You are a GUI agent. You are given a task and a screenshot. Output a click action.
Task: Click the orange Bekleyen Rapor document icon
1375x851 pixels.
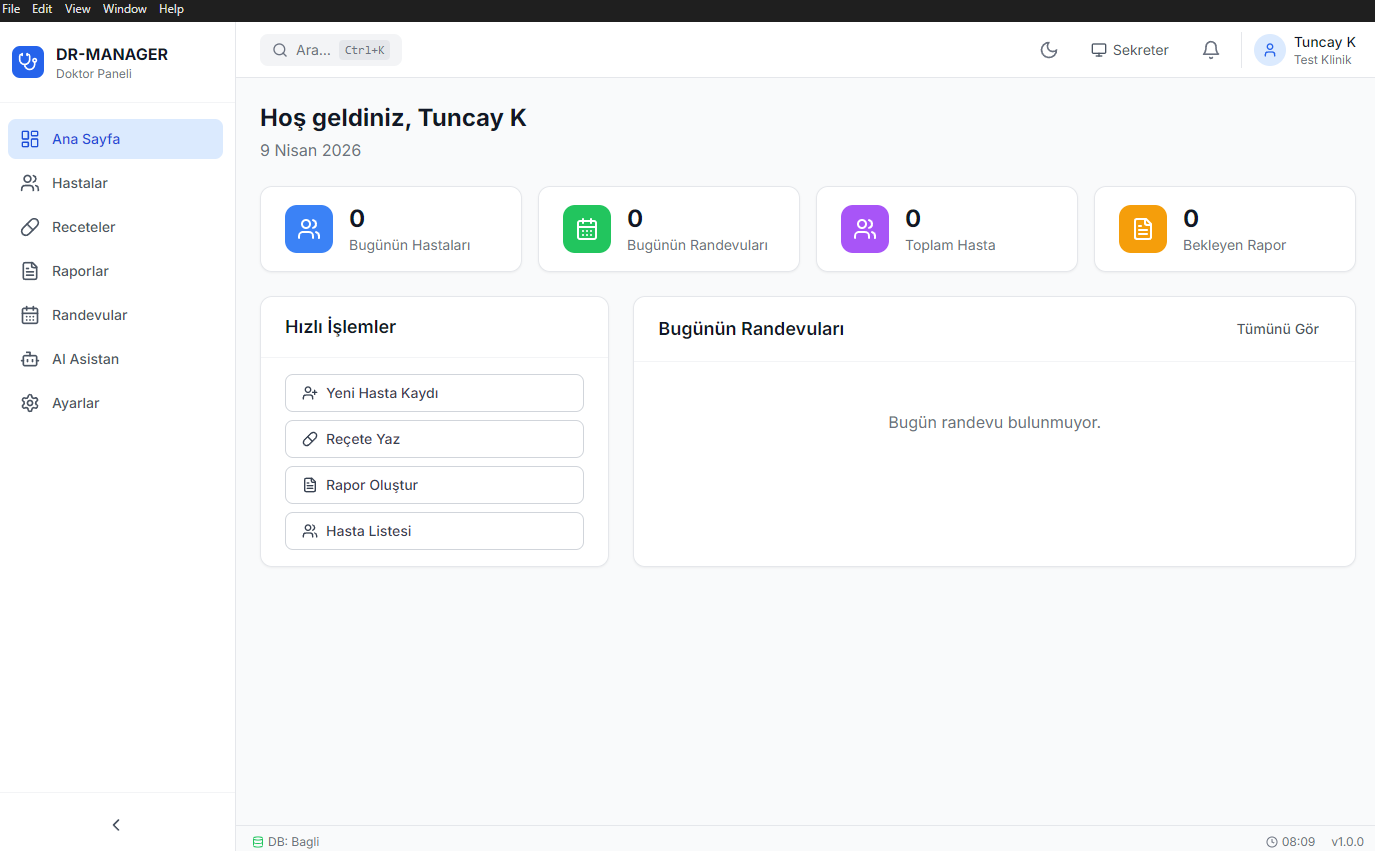click(x=1142, y=228)
